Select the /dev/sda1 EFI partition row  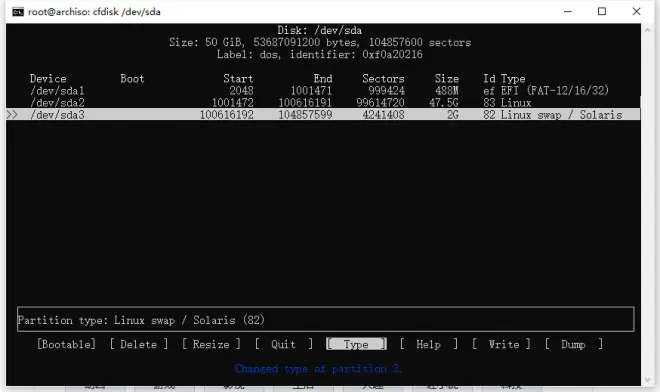pos(323,91)
